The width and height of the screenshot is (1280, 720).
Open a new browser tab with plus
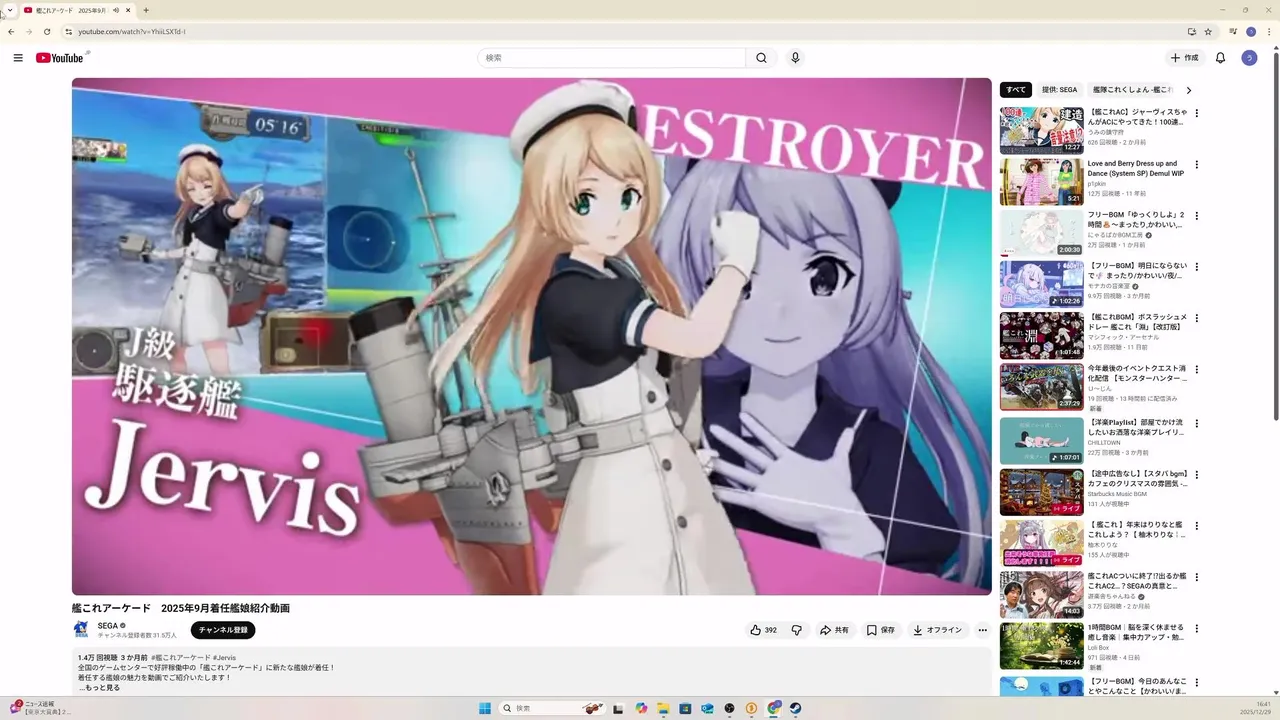click(146, 10)
